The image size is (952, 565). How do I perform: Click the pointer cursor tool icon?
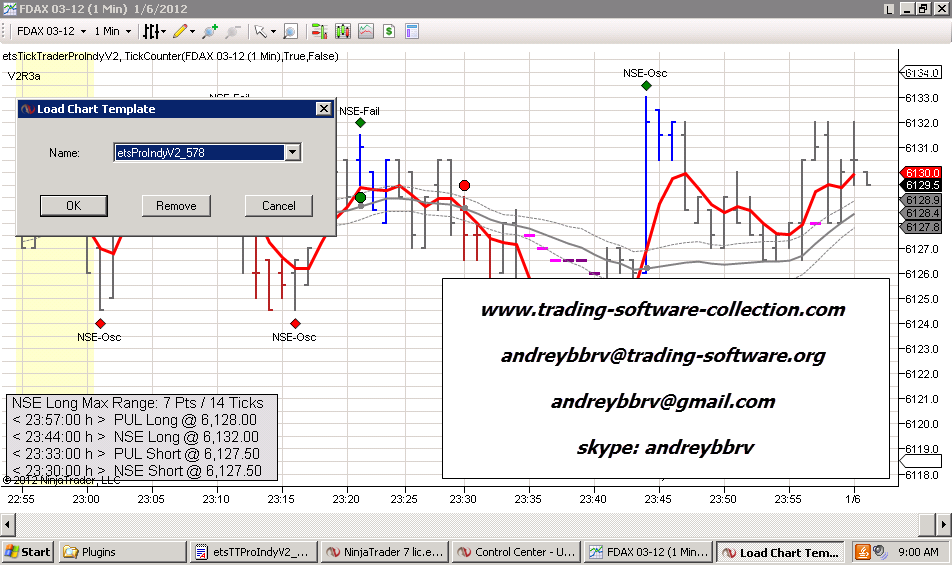point(260,32)
